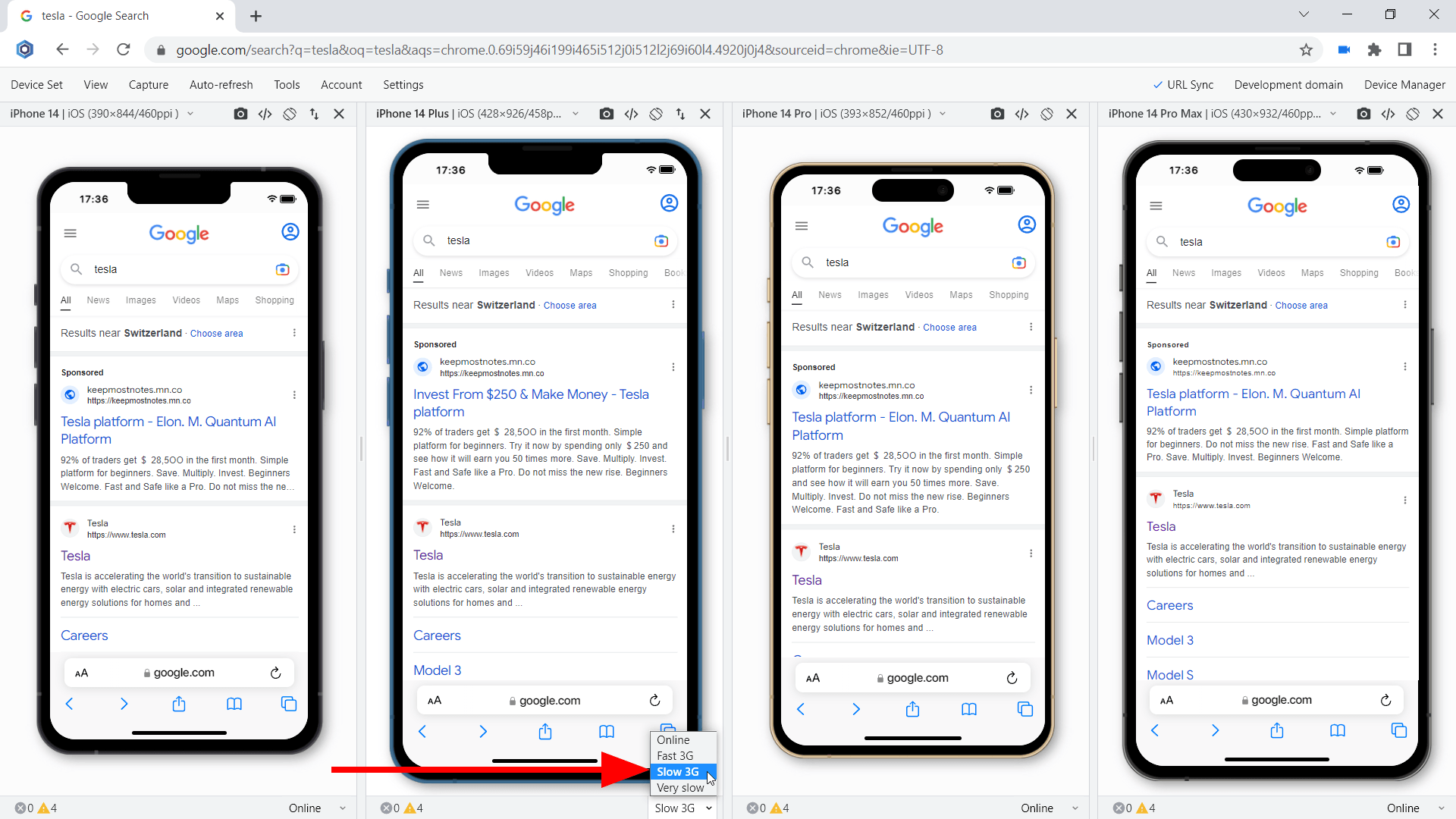Expand iPhone 14 device selector dropdown
The image size is (1456, 819).
tap(190, 114)
